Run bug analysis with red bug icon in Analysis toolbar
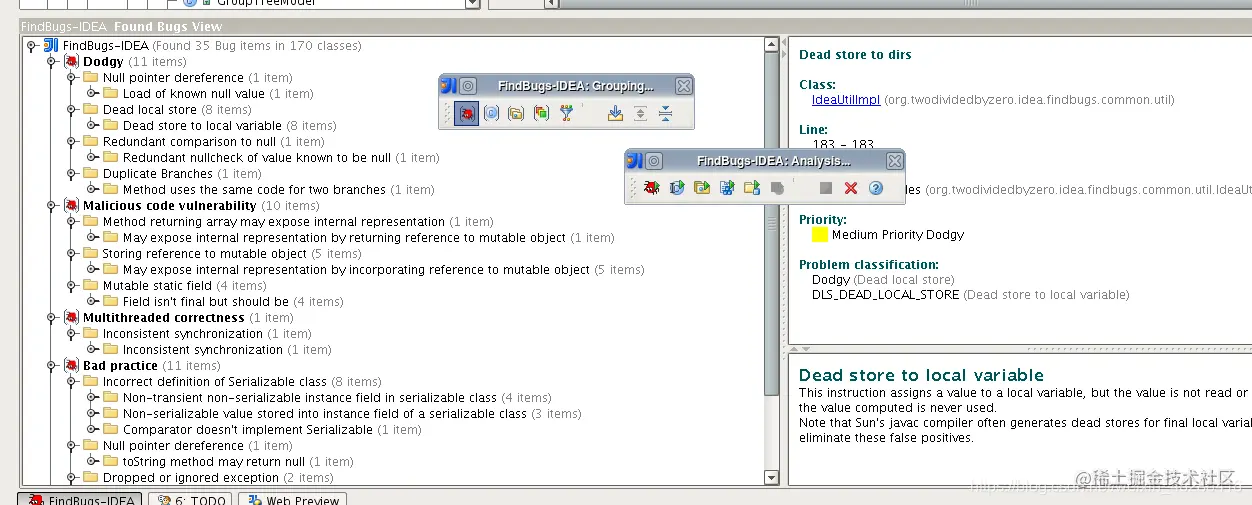 click(x=652, y=187)
